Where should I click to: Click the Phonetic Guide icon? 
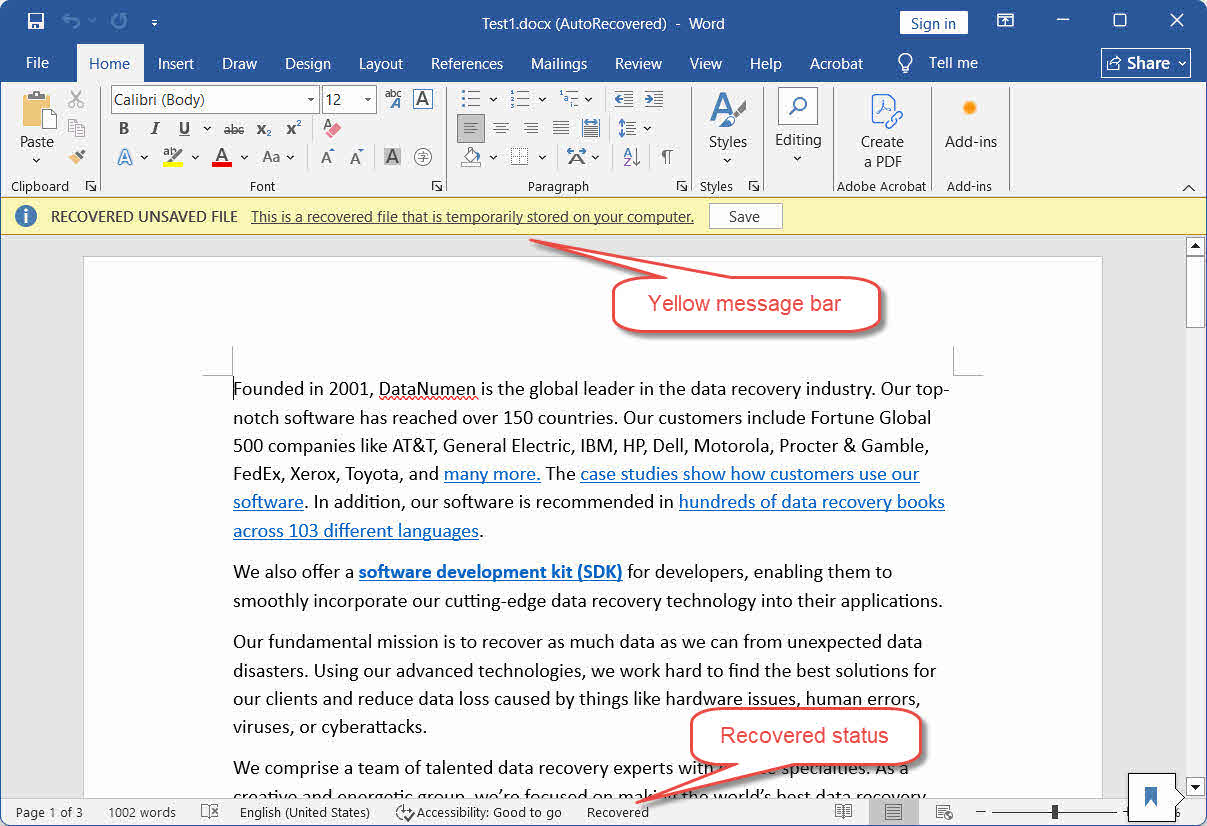pos(393,99)
